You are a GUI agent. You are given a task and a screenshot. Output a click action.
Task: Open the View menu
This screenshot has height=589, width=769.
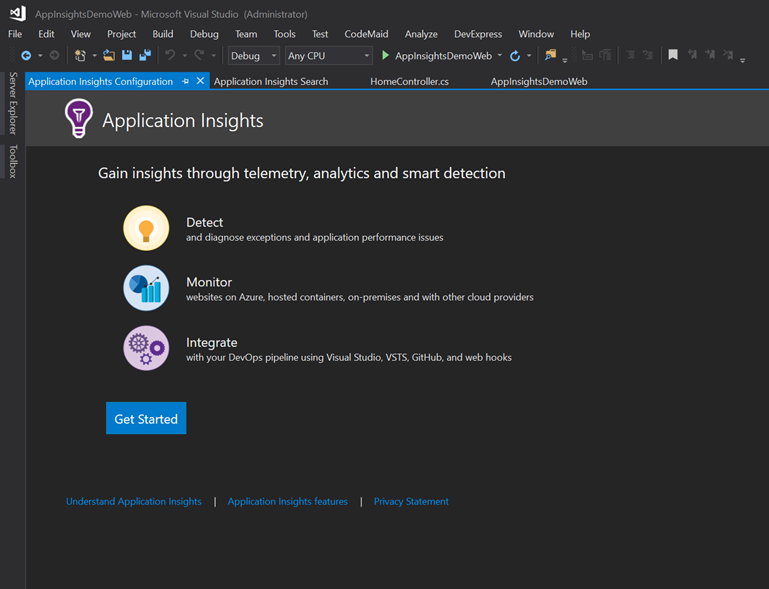tap(80, 34)
